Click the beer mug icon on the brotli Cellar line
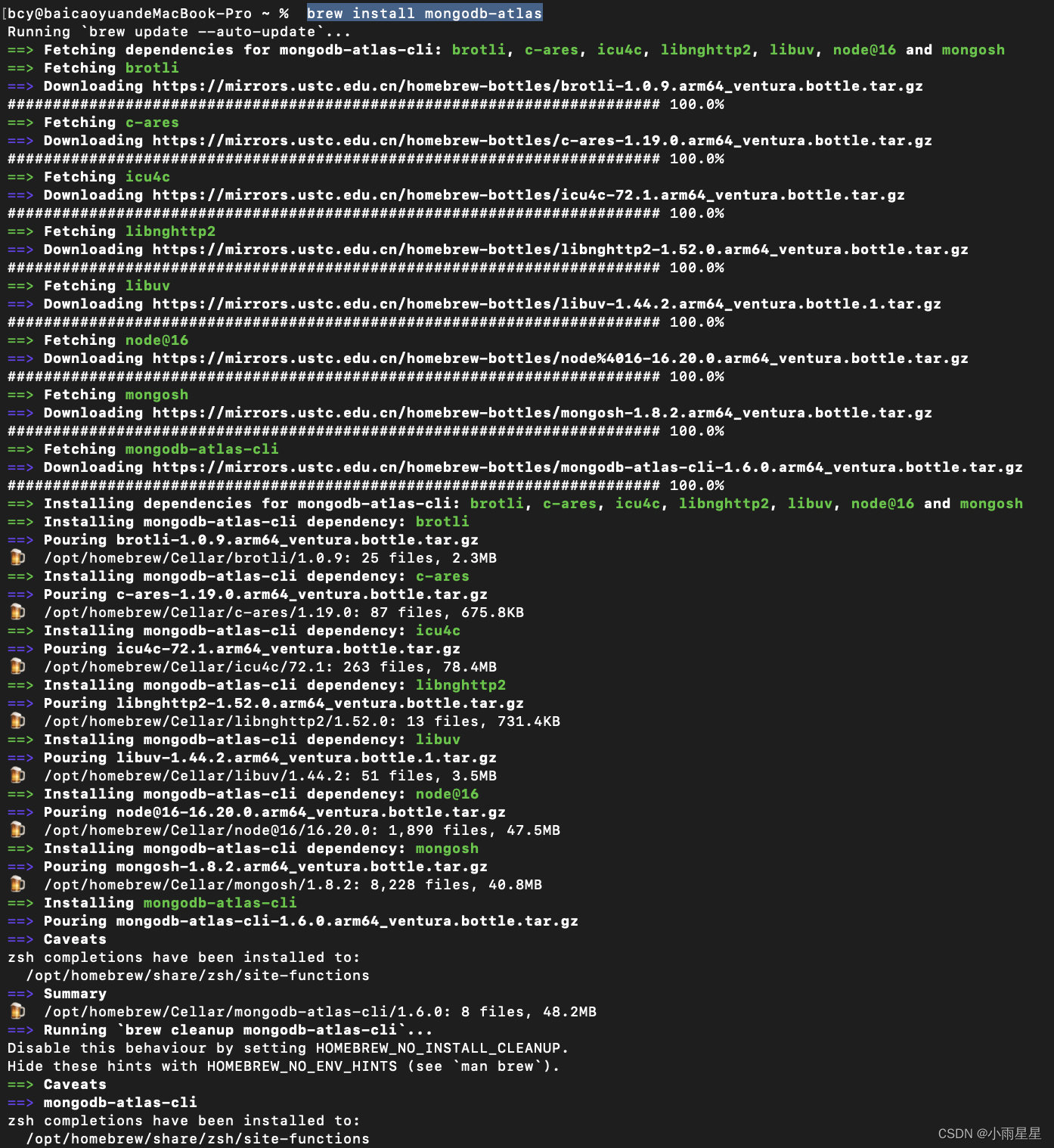The image size is (1054, 1148). 17,558
